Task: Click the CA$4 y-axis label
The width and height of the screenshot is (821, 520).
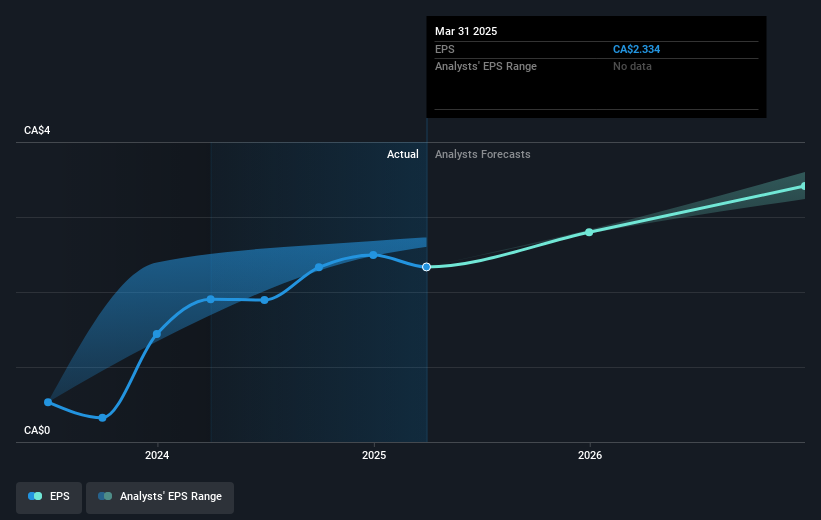Action: 37,130
